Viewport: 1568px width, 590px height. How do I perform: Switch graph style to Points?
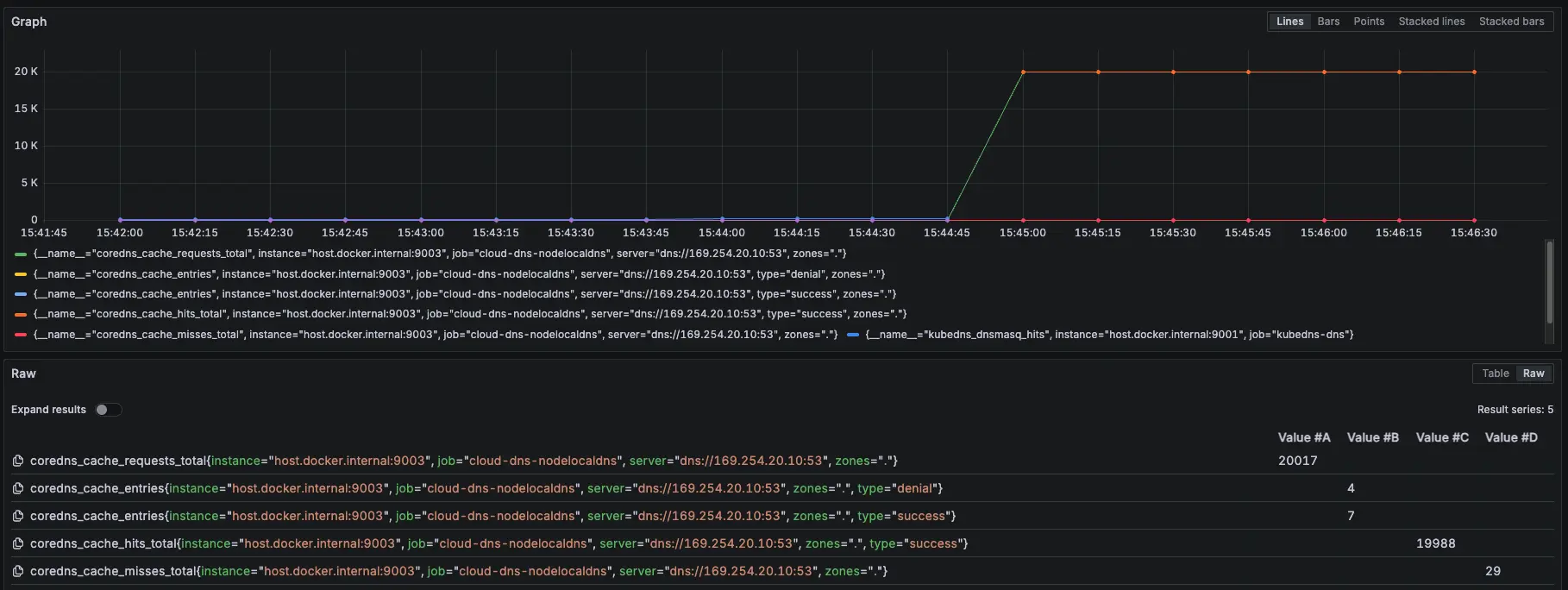pyautogui.click(x=1368, y=22)
